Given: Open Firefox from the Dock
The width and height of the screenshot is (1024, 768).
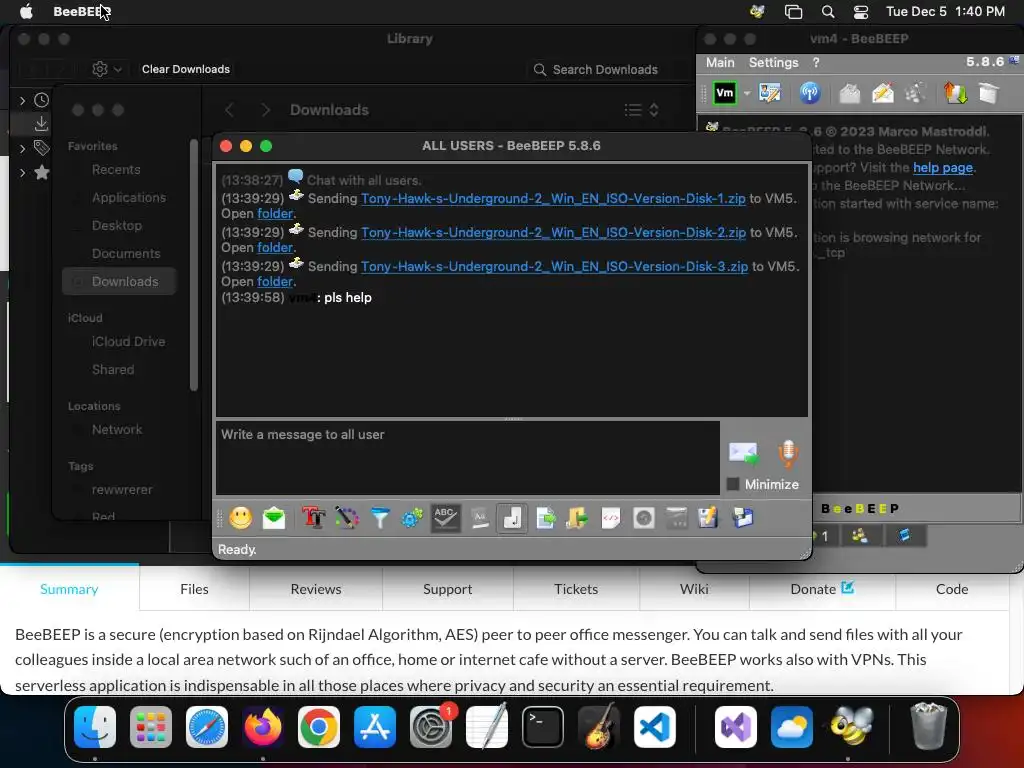Looking at the screenshot, I should [x=263, y=727].
